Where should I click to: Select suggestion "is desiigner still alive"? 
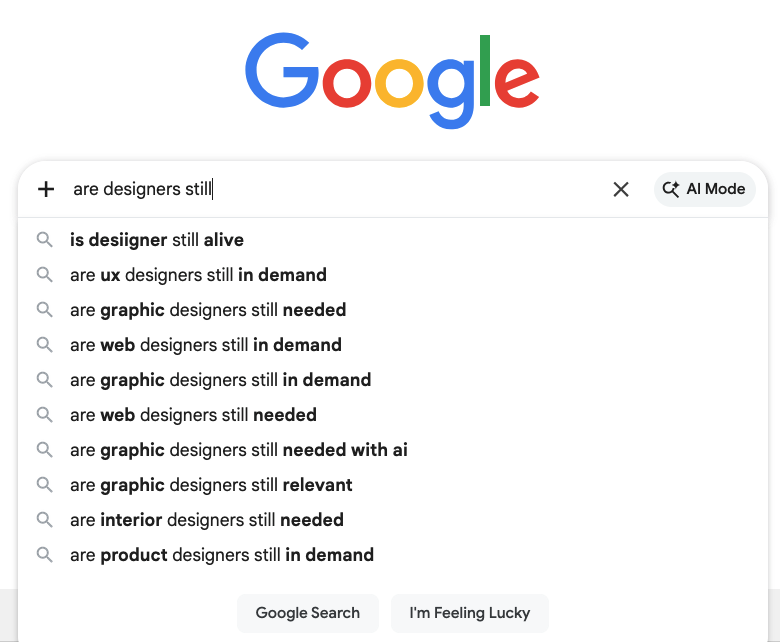point(157,240)
